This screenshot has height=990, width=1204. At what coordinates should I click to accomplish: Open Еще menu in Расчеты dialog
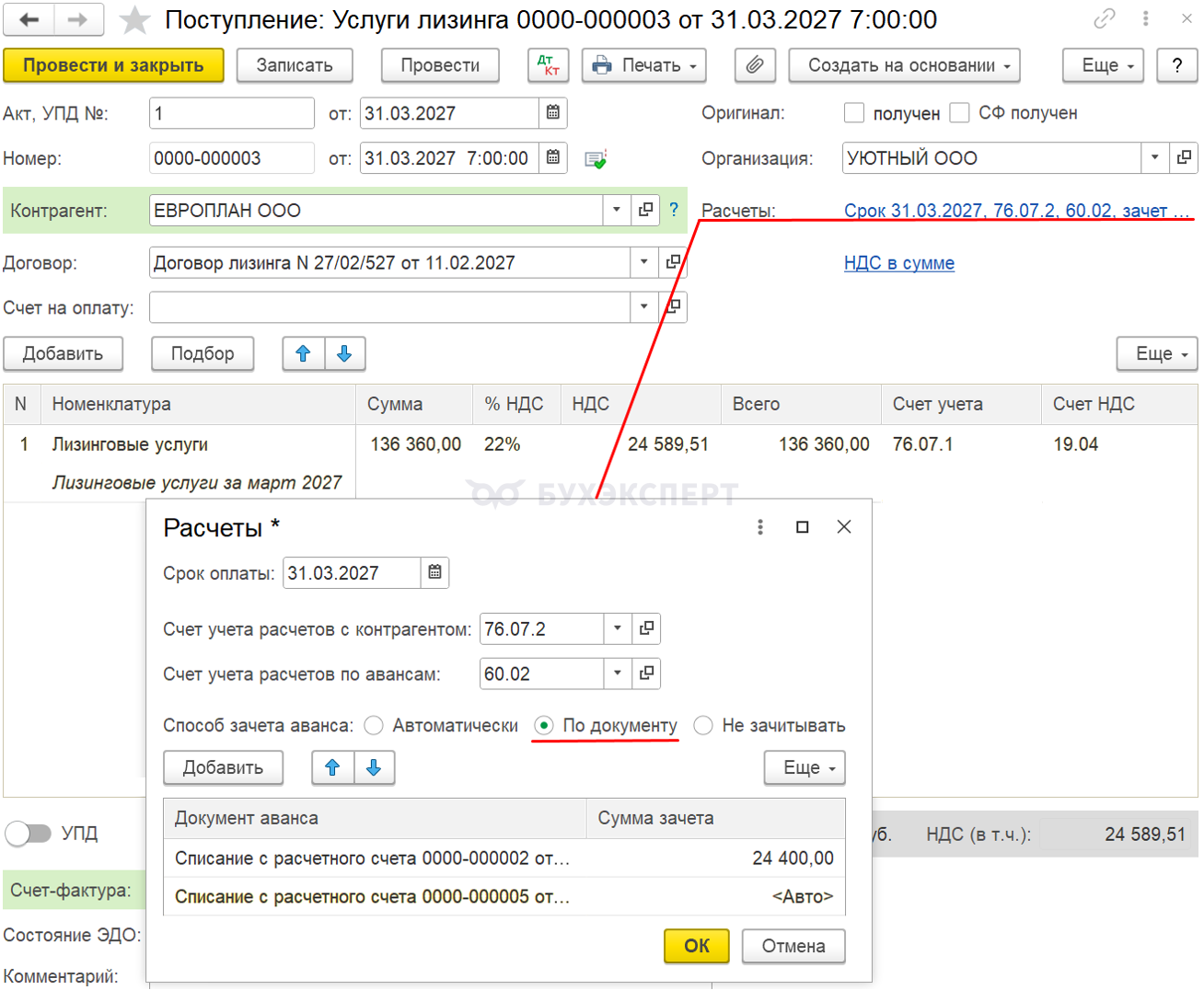click(805, 767)
